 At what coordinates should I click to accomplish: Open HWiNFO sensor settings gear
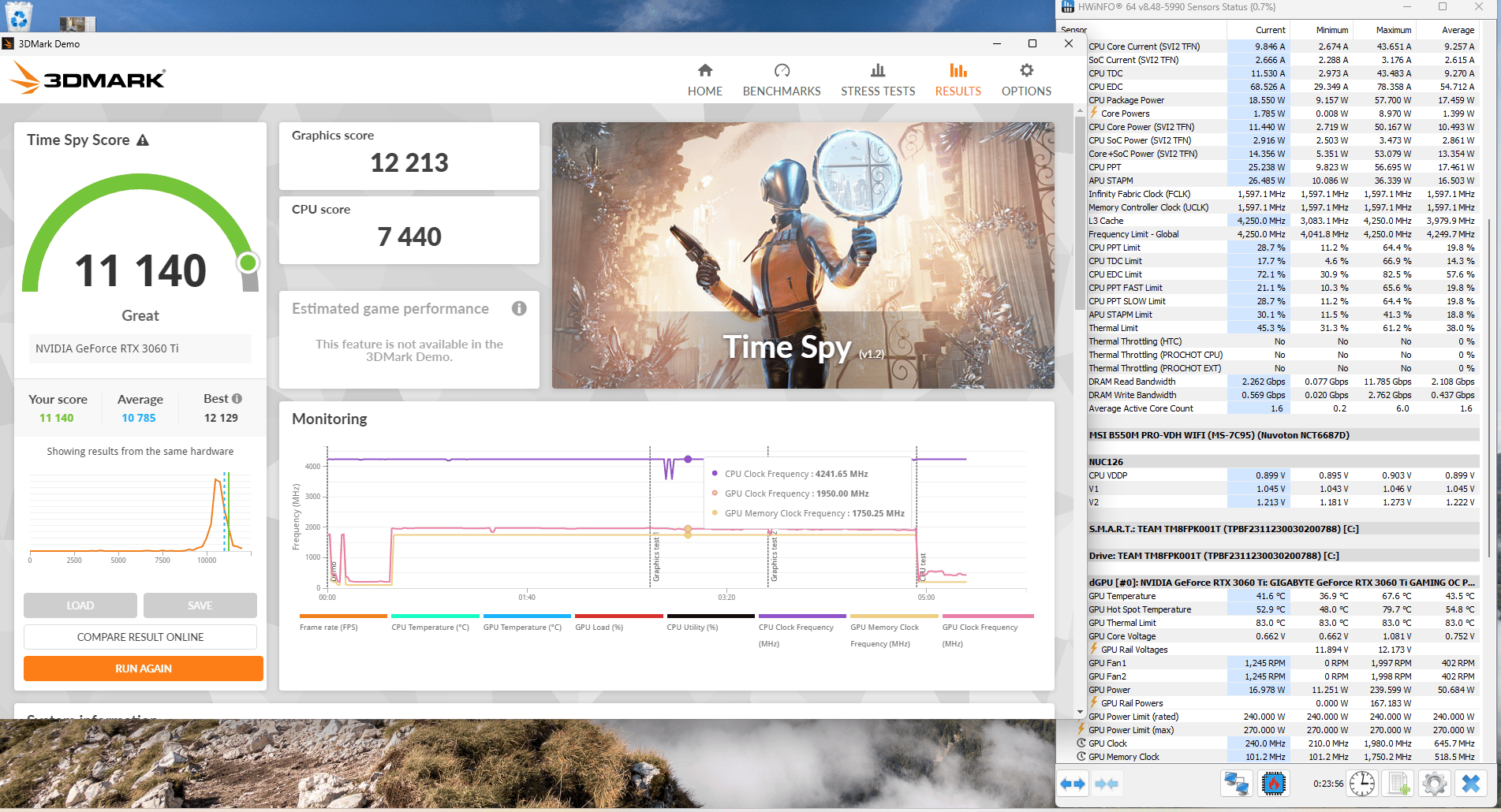pos(1435,784)
